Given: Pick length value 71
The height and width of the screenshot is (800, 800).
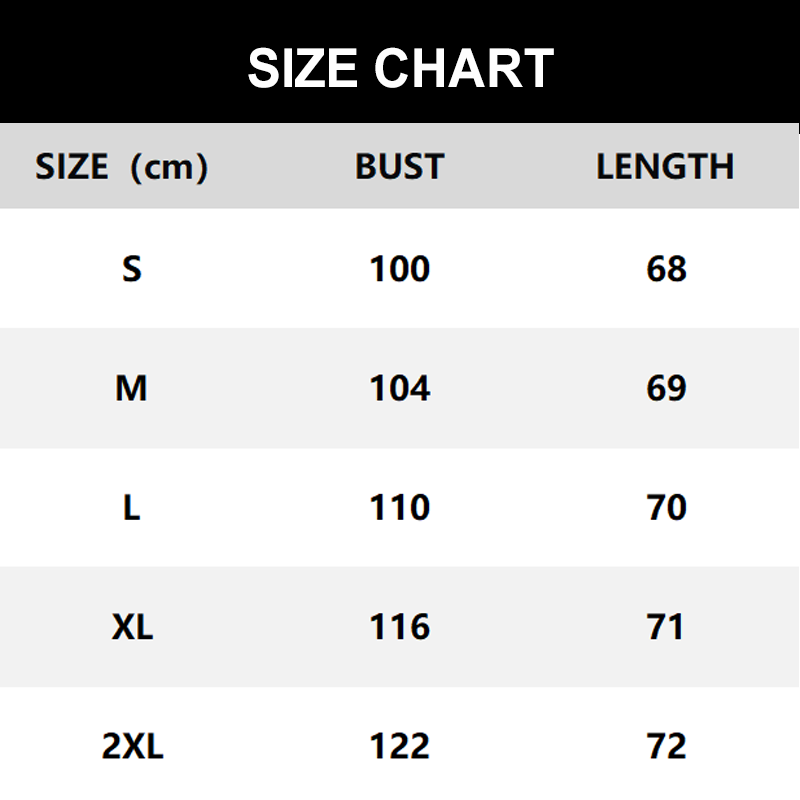Looking at the screenshot, I should point(666,627).
